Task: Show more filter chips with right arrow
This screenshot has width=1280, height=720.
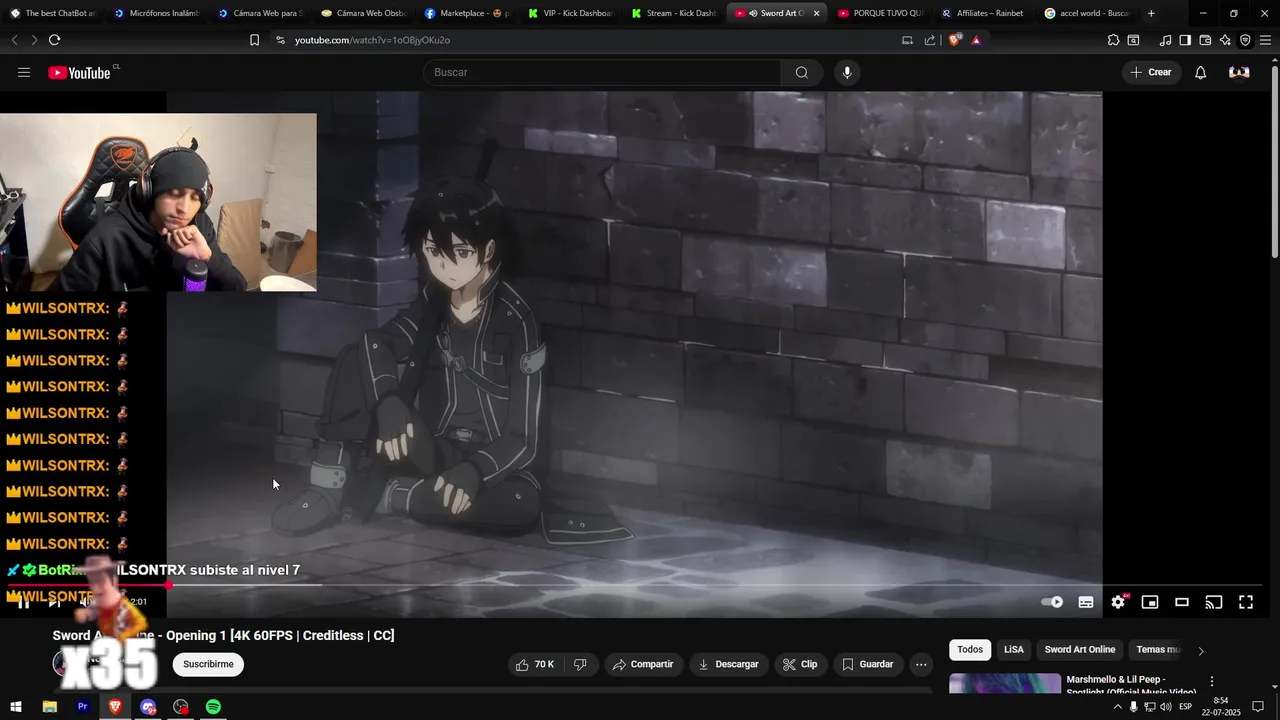Action: tap(1201, 650)
